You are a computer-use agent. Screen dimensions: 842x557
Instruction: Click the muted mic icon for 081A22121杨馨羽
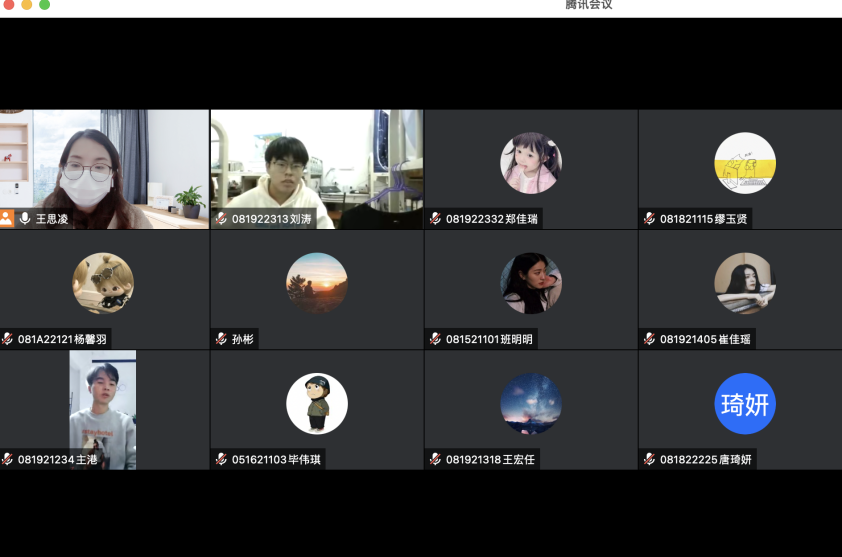[7, 339]
